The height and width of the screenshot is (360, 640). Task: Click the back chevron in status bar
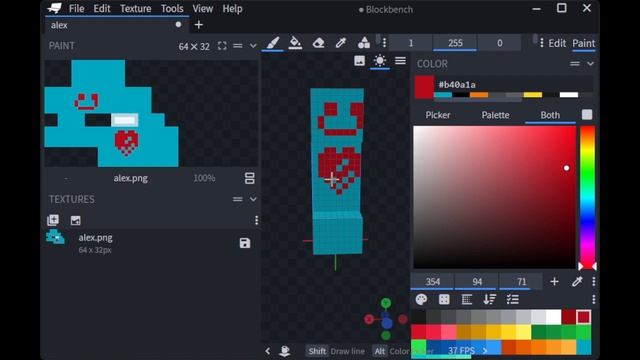click(268, 351)
